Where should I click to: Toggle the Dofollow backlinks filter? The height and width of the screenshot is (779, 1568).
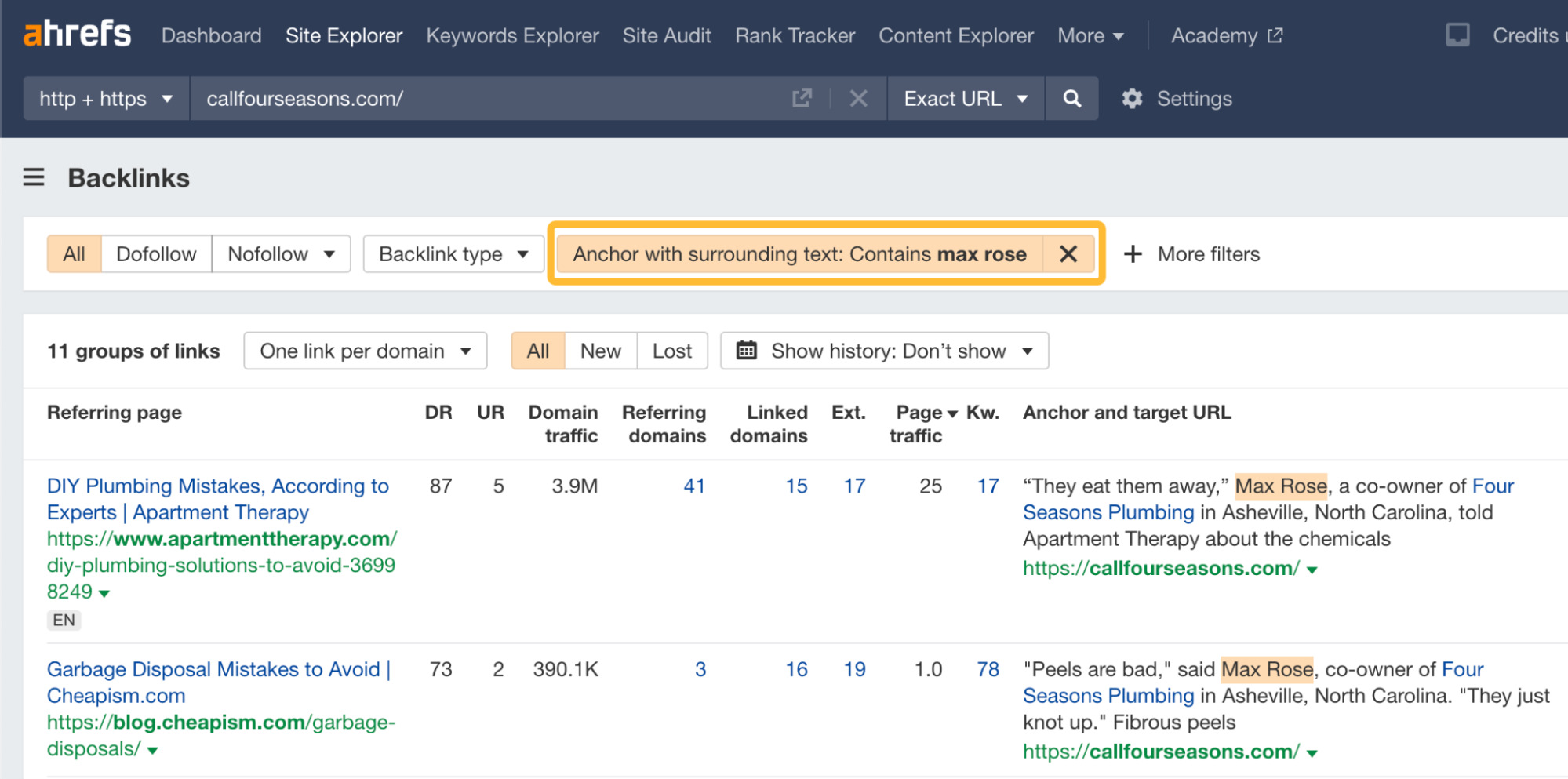pyautogui.click(x=156, y=253)
